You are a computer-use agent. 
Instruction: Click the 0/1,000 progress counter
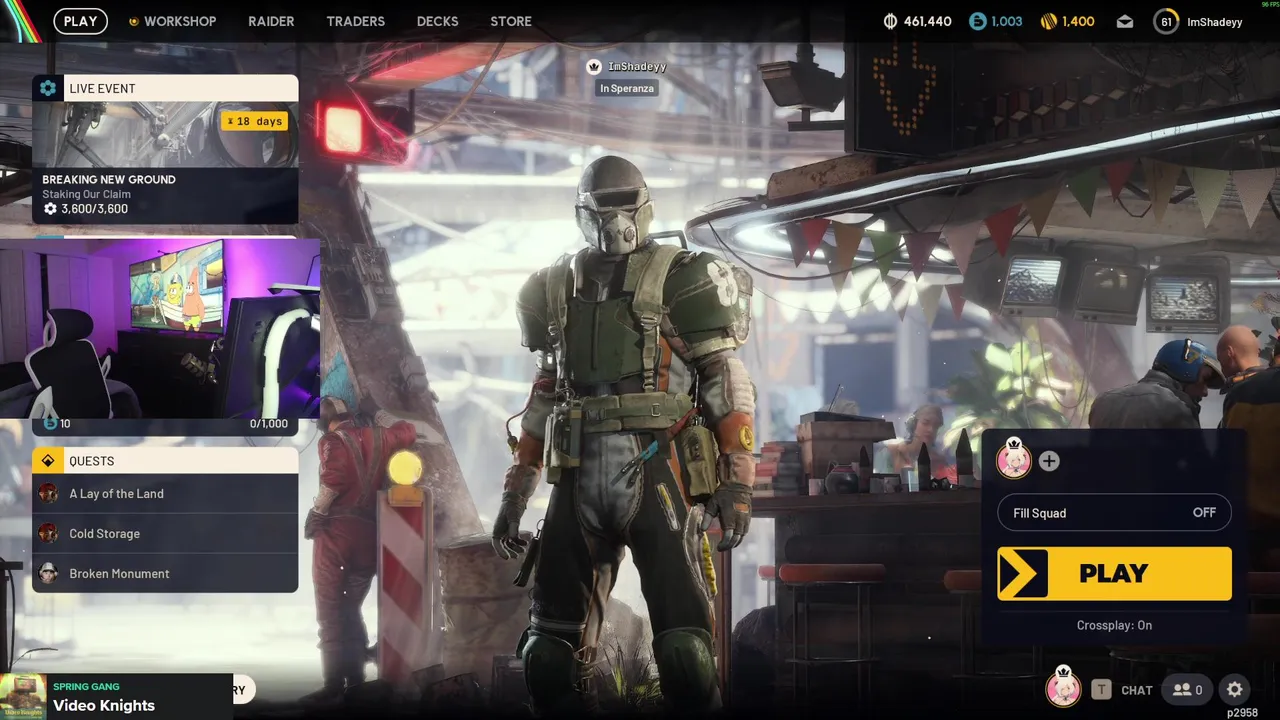tap(269, 424)
